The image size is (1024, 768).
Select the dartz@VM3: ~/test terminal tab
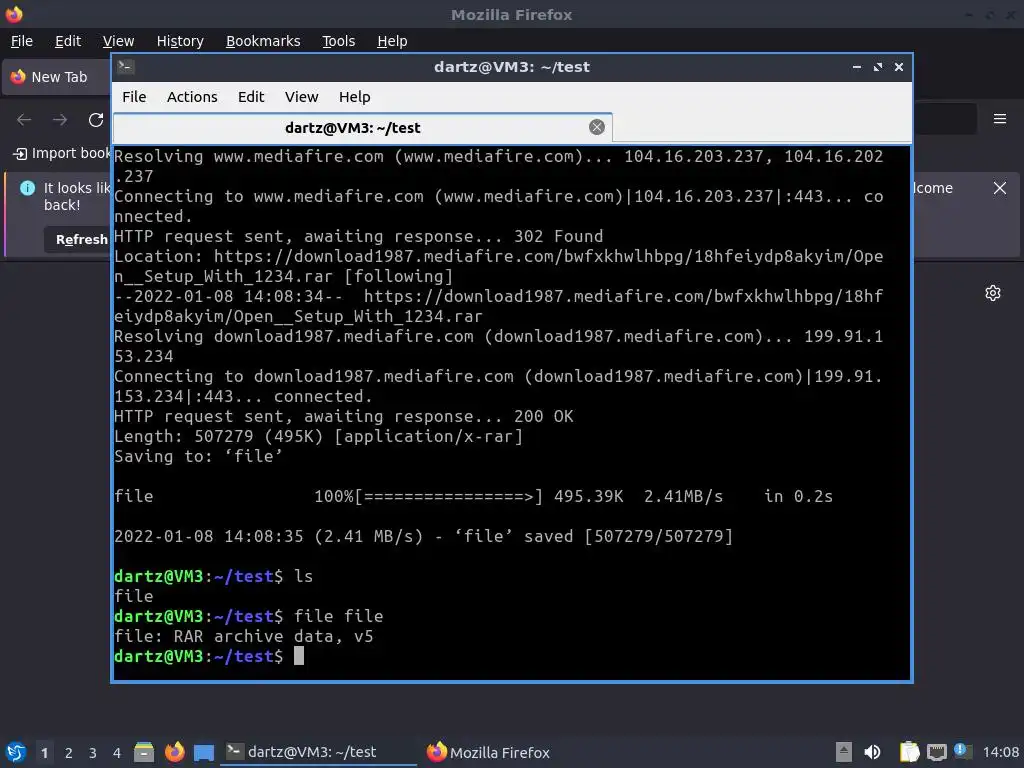(362, 127)
